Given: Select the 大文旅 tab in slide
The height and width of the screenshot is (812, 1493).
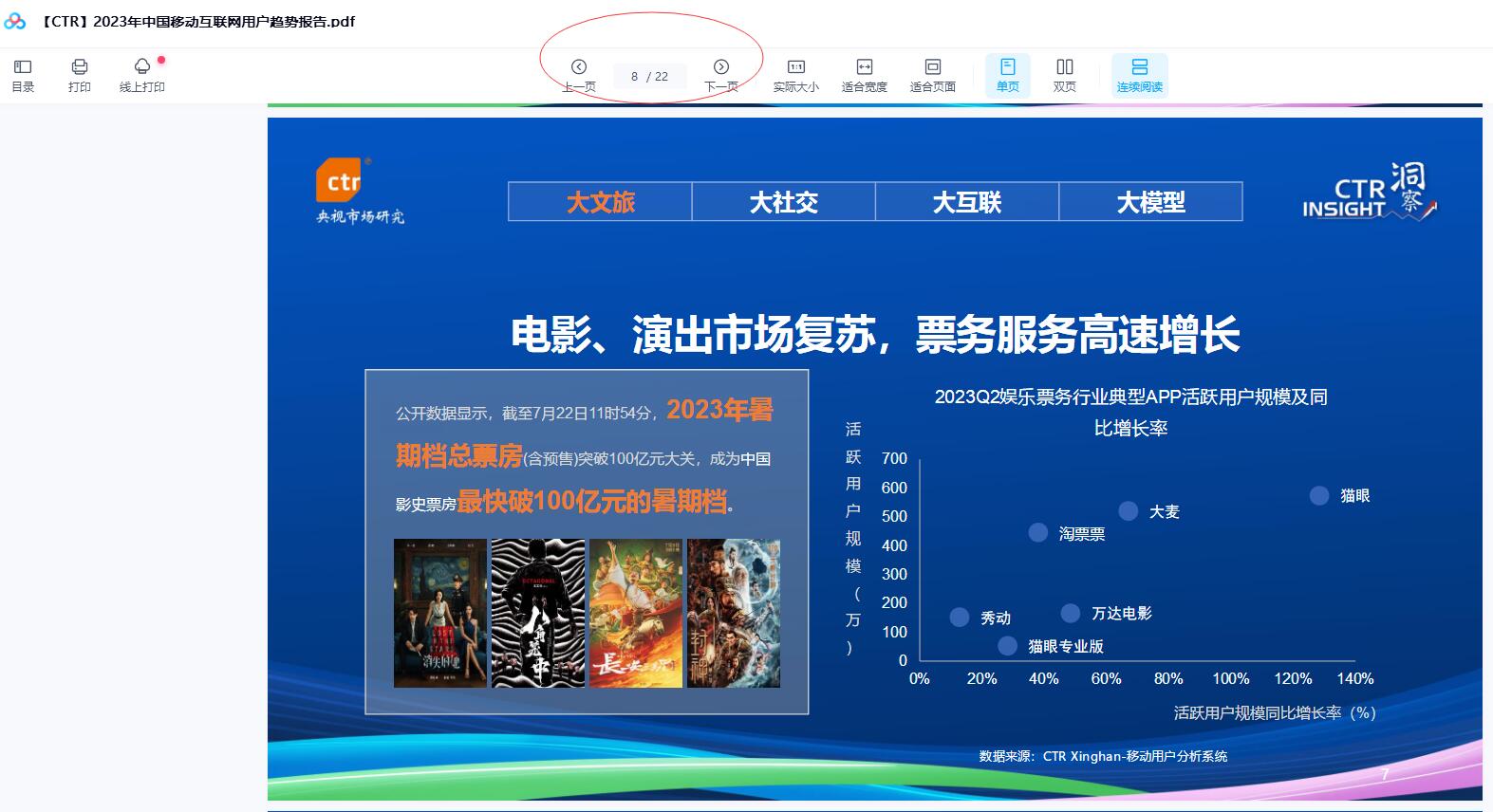Looking at the screenshot, I should [x=600, y=202].
